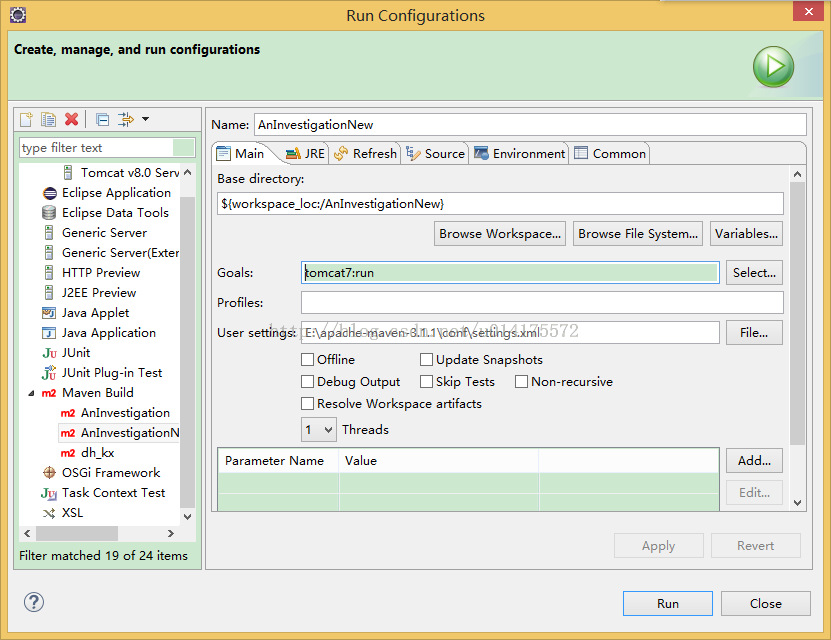Click the Java Application icon
This screenshot has height=640, width=831.
click(49, 333)
